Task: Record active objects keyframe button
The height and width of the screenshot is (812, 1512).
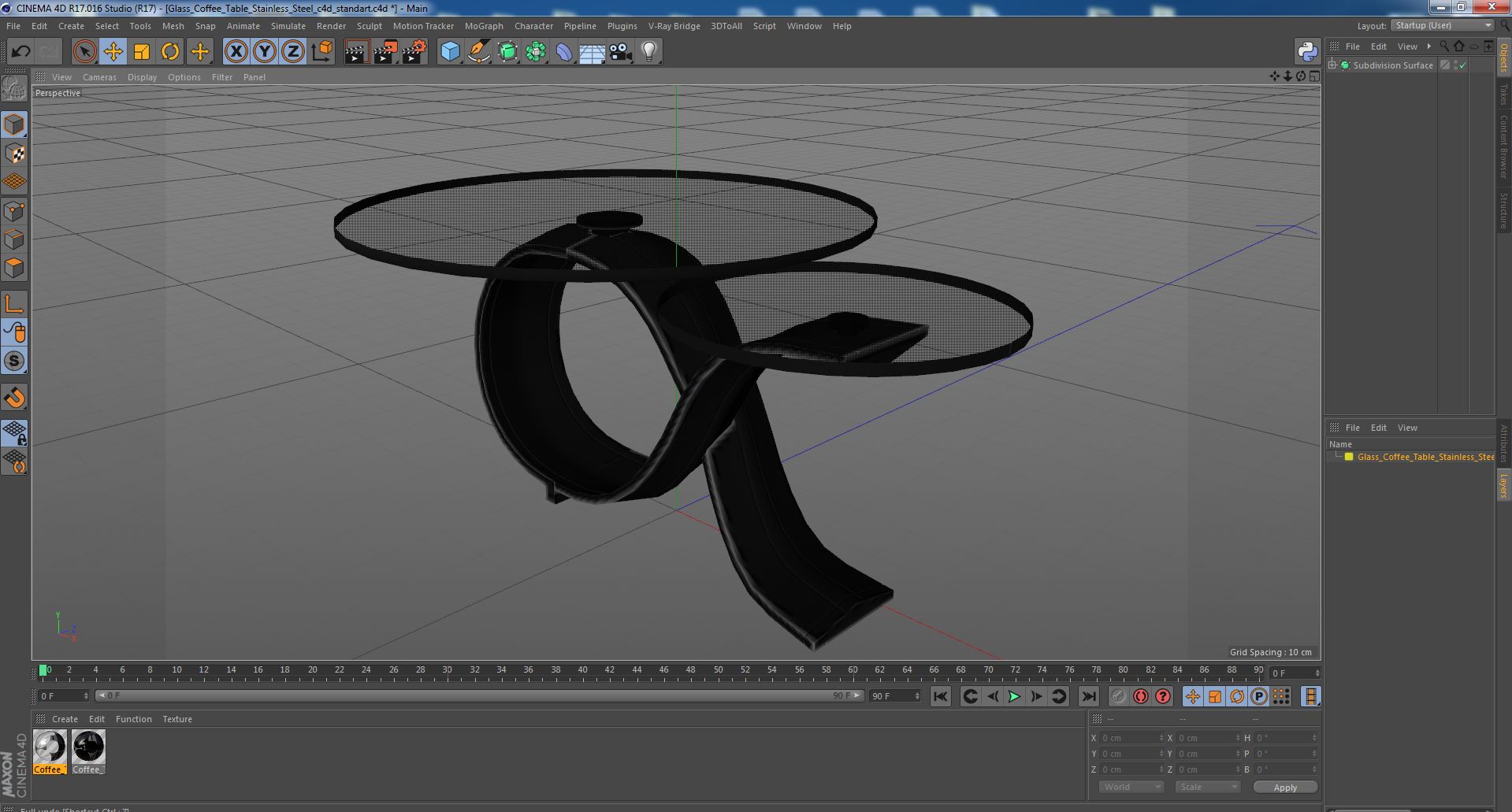Action: (1118, 696)
